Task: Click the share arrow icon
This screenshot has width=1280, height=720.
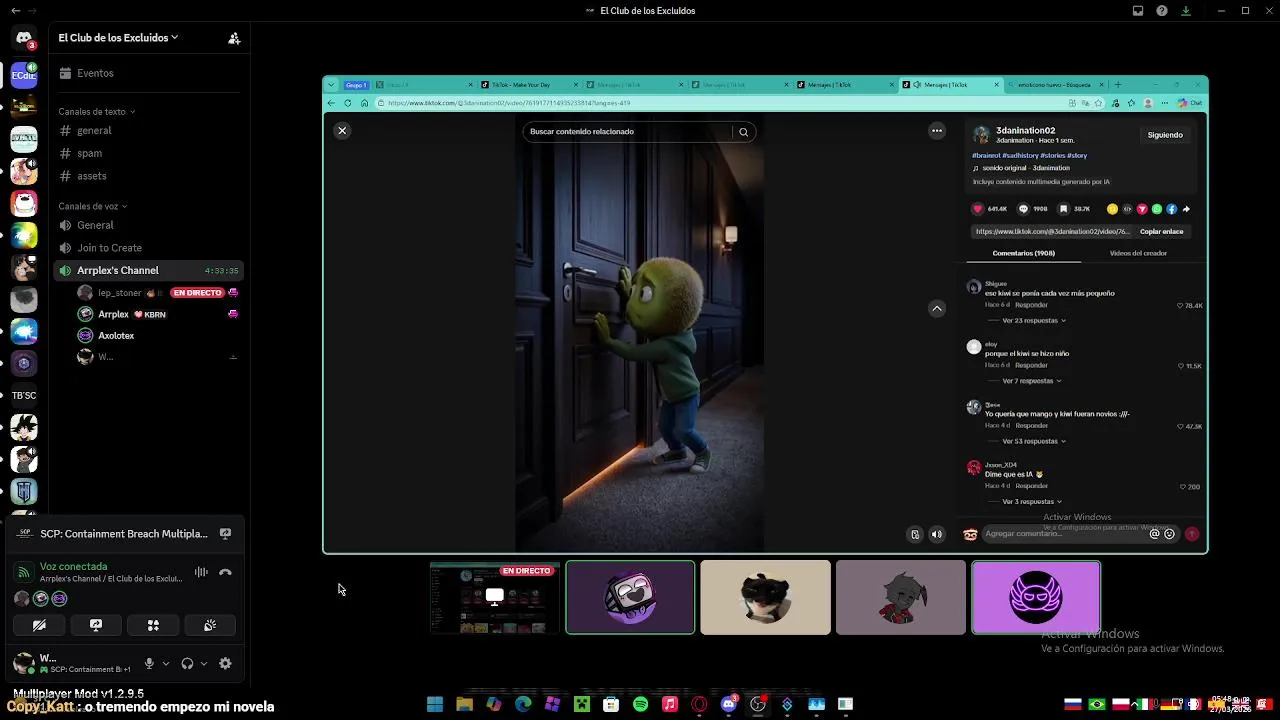Action: [x=1186, y=209]
